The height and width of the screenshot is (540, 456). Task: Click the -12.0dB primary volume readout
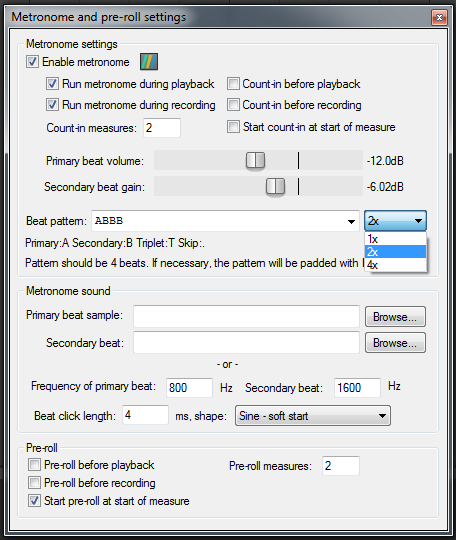click(385, 161)
